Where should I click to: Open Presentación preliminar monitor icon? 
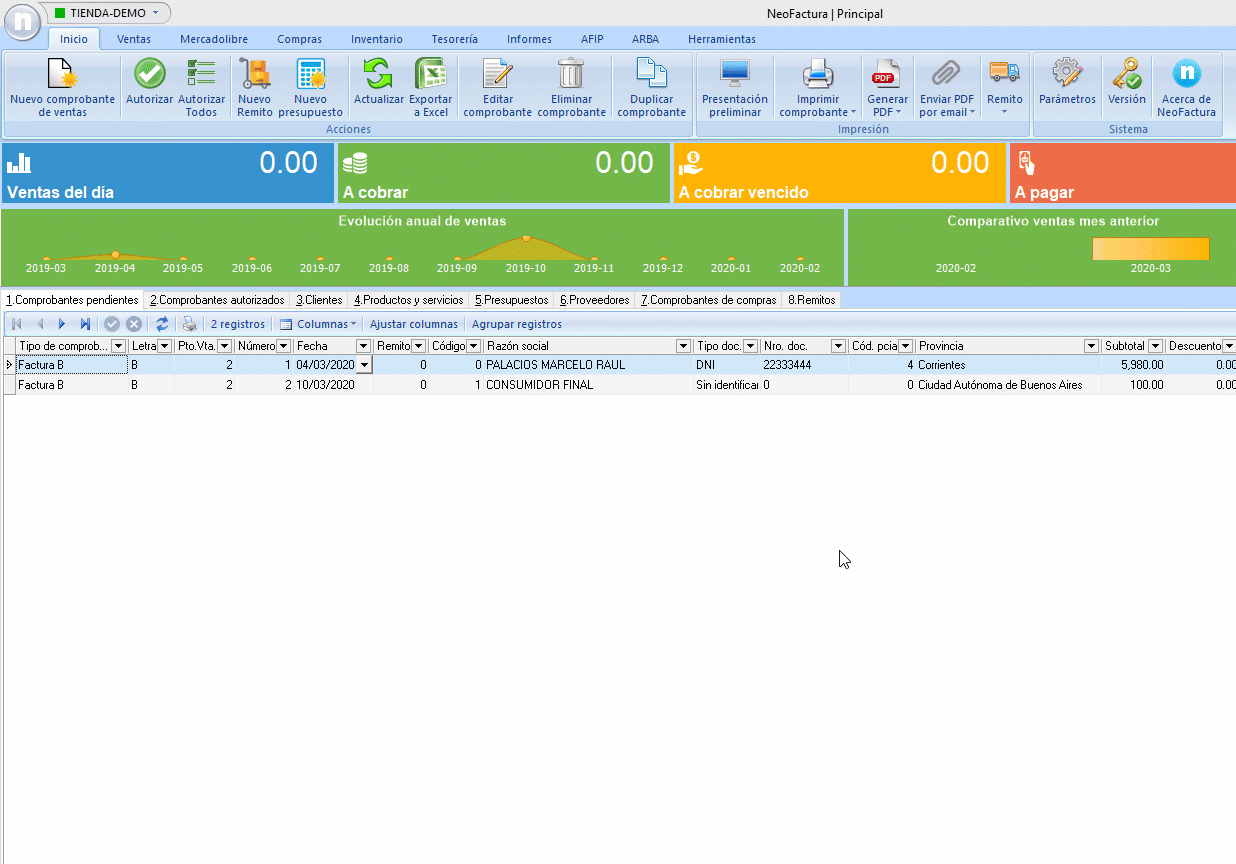734,75
